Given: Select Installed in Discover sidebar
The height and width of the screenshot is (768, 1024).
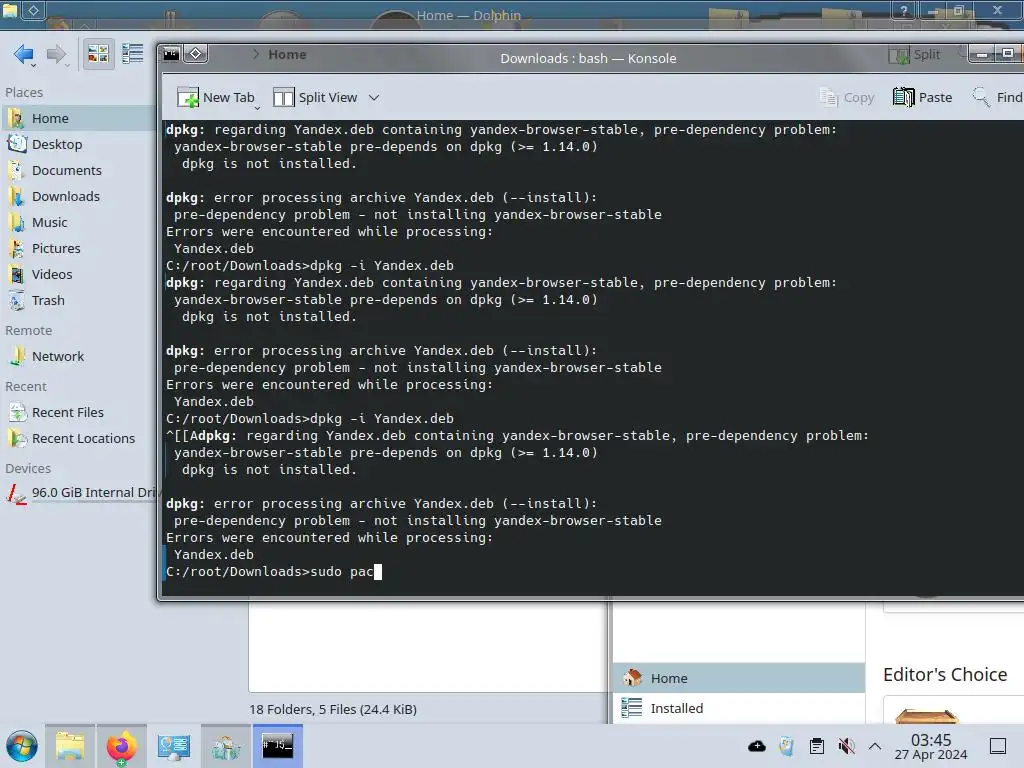Looking at the screenshot, I should click(x=739, y=708).
